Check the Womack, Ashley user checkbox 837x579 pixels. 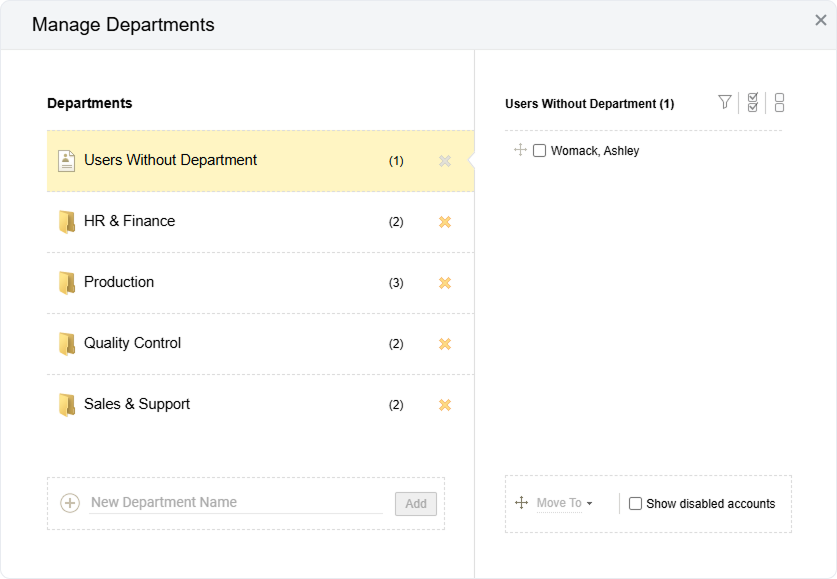pos(539,150)
